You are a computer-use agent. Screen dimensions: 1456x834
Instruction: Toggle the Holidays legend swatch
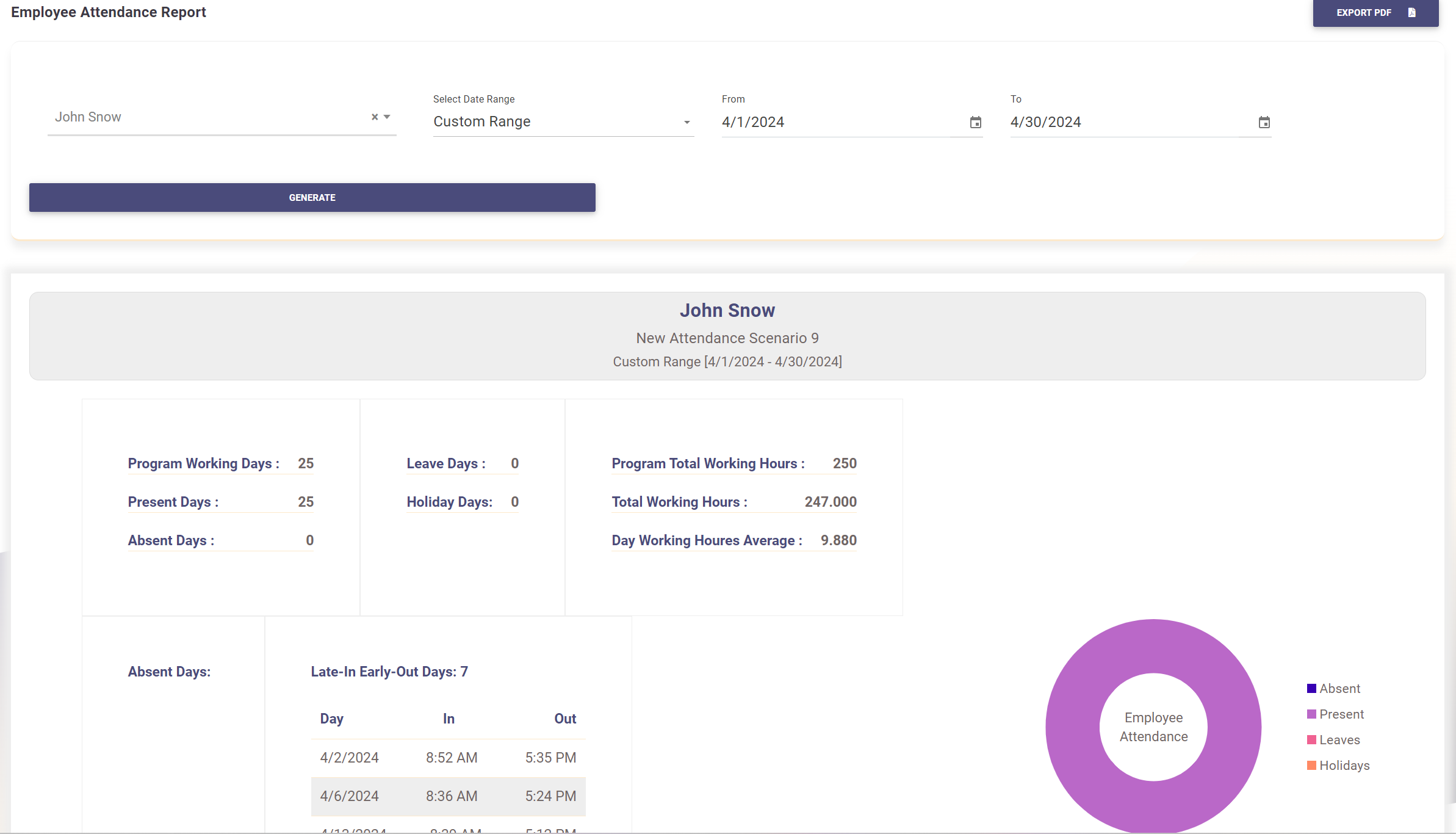point(1311,766)
